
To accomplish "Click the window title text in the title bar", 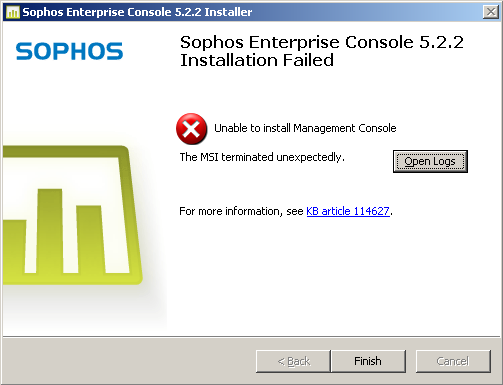I will (137, 12).
